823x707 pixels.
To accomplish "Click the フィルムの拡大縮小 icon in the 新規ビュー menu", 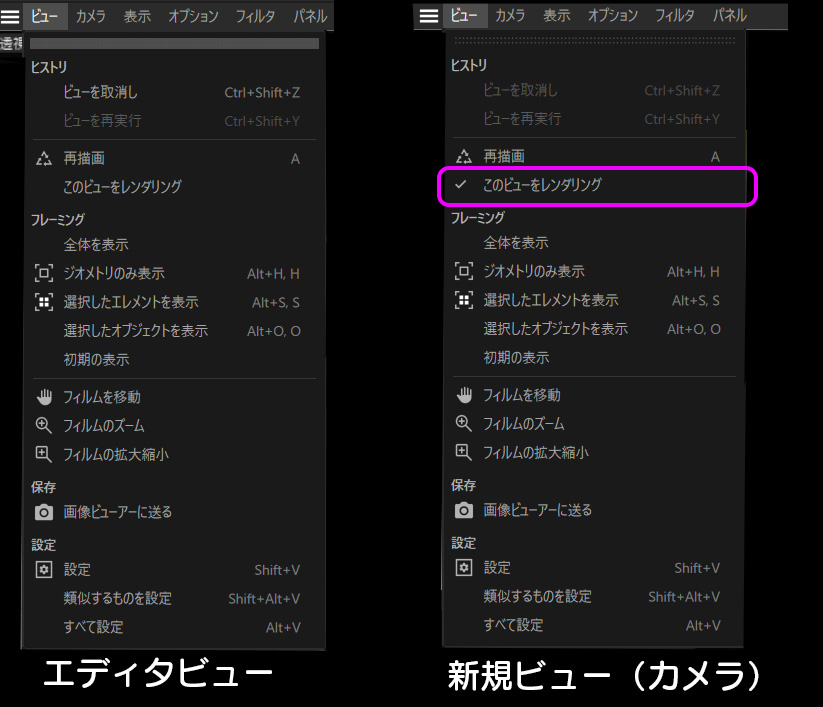I will click(464, 452).
